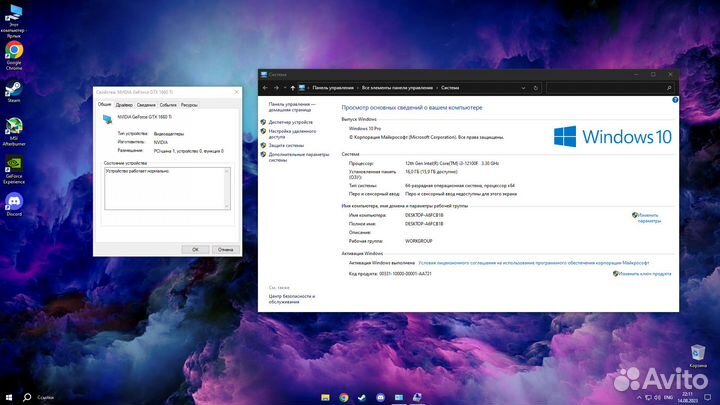Launch Google Chrome from the desktop

(x=14, y=56)
